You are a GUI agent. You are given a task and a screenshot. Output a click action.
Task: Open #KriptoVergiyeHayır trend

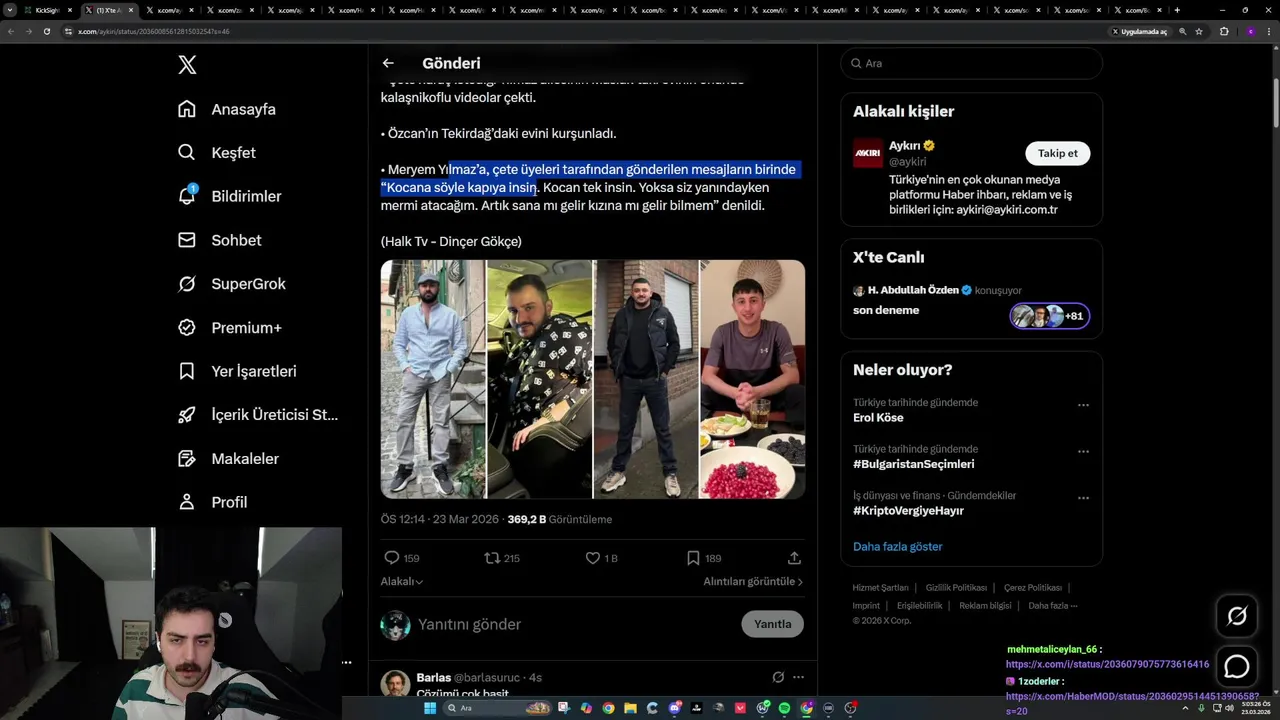point(908,511)
